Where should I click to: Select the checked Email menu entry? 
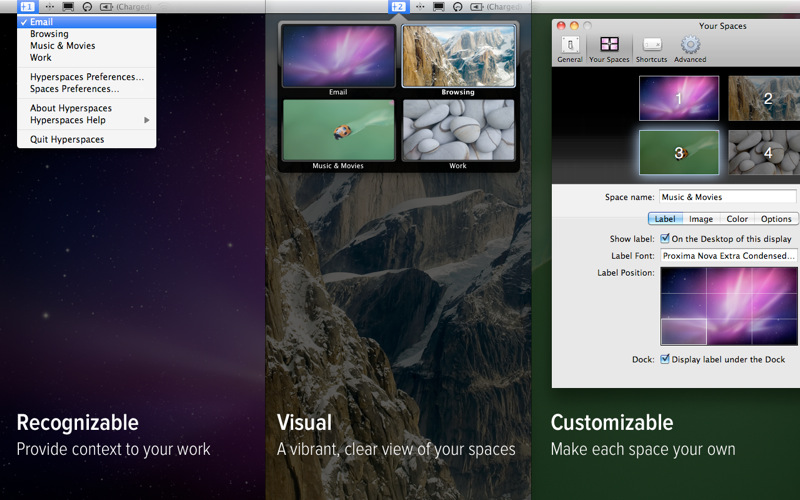coord(87,22)
